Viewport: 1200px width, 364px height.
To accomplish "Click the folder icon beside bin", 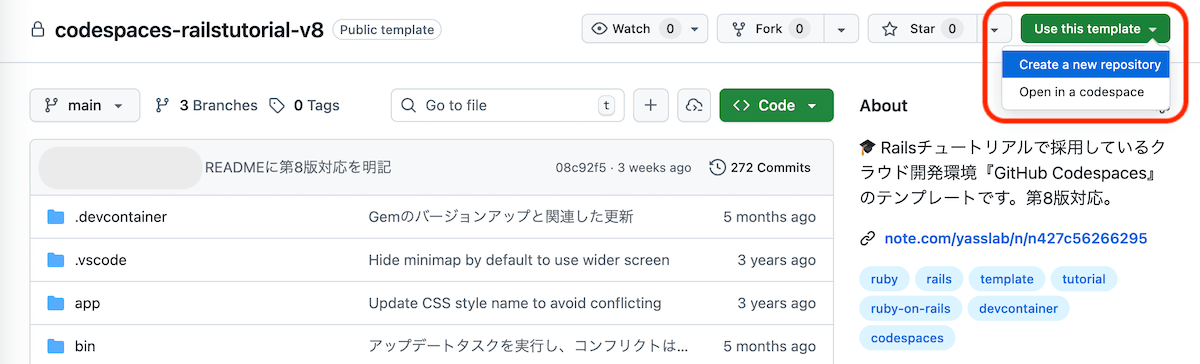I will tap(55, 346).
